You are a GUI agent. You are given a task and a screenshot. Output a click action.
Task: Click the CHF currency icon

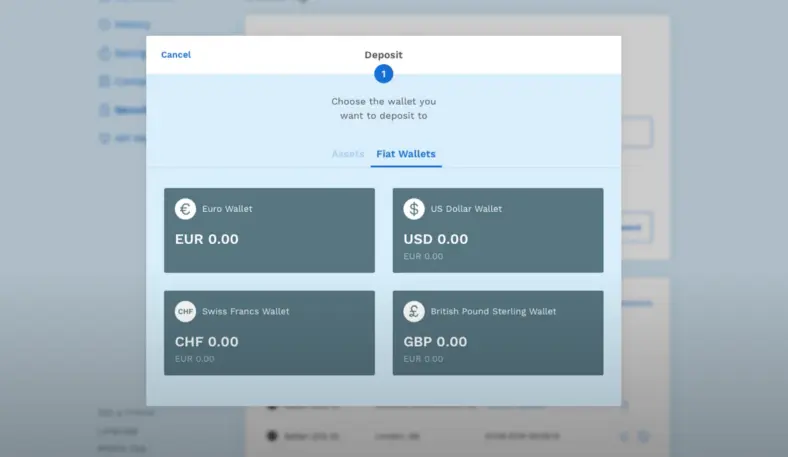tap(185, 311)
